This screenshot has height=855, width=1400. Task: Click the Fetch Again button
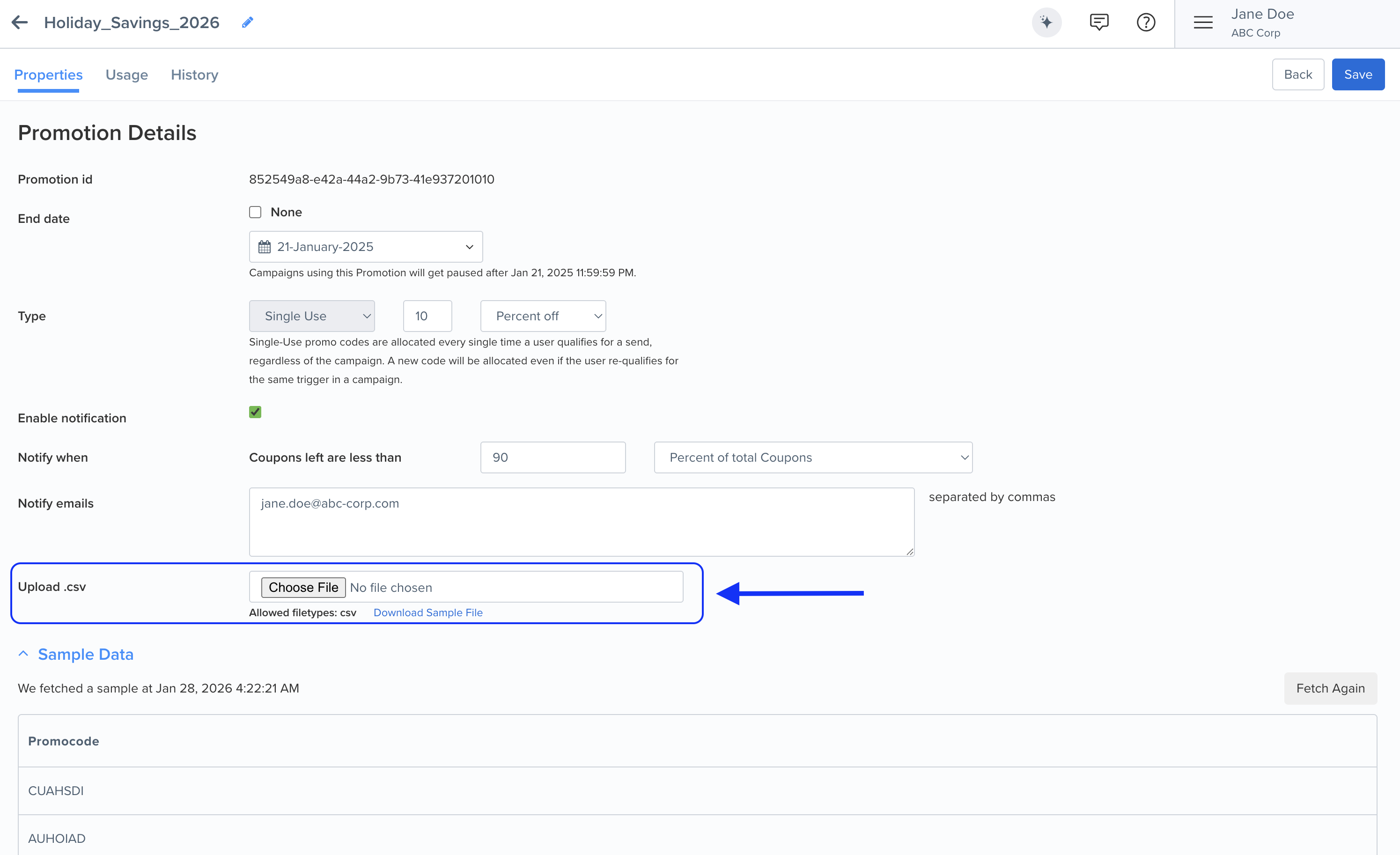[x=1330, y=688]
